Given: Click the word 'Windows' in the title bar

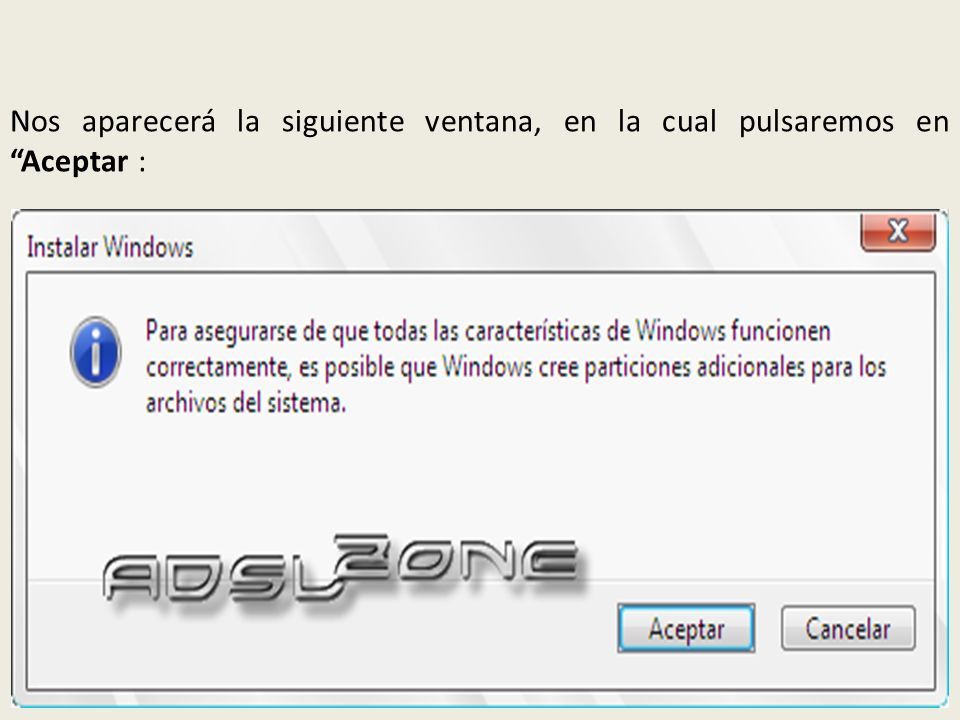Looking at the screenshot, I should (x=148, y=247).
